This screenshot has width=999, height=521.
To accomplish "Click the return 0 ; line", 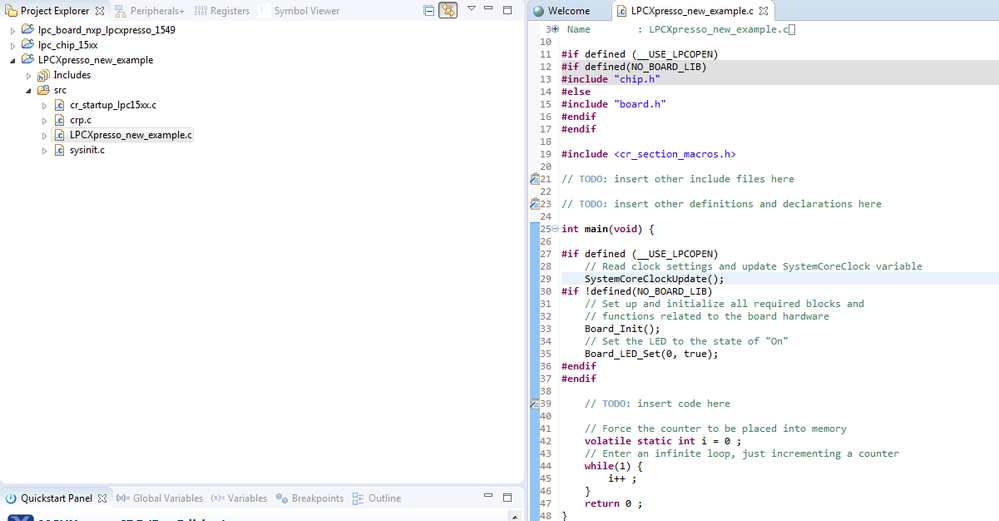I will [613, 503].
